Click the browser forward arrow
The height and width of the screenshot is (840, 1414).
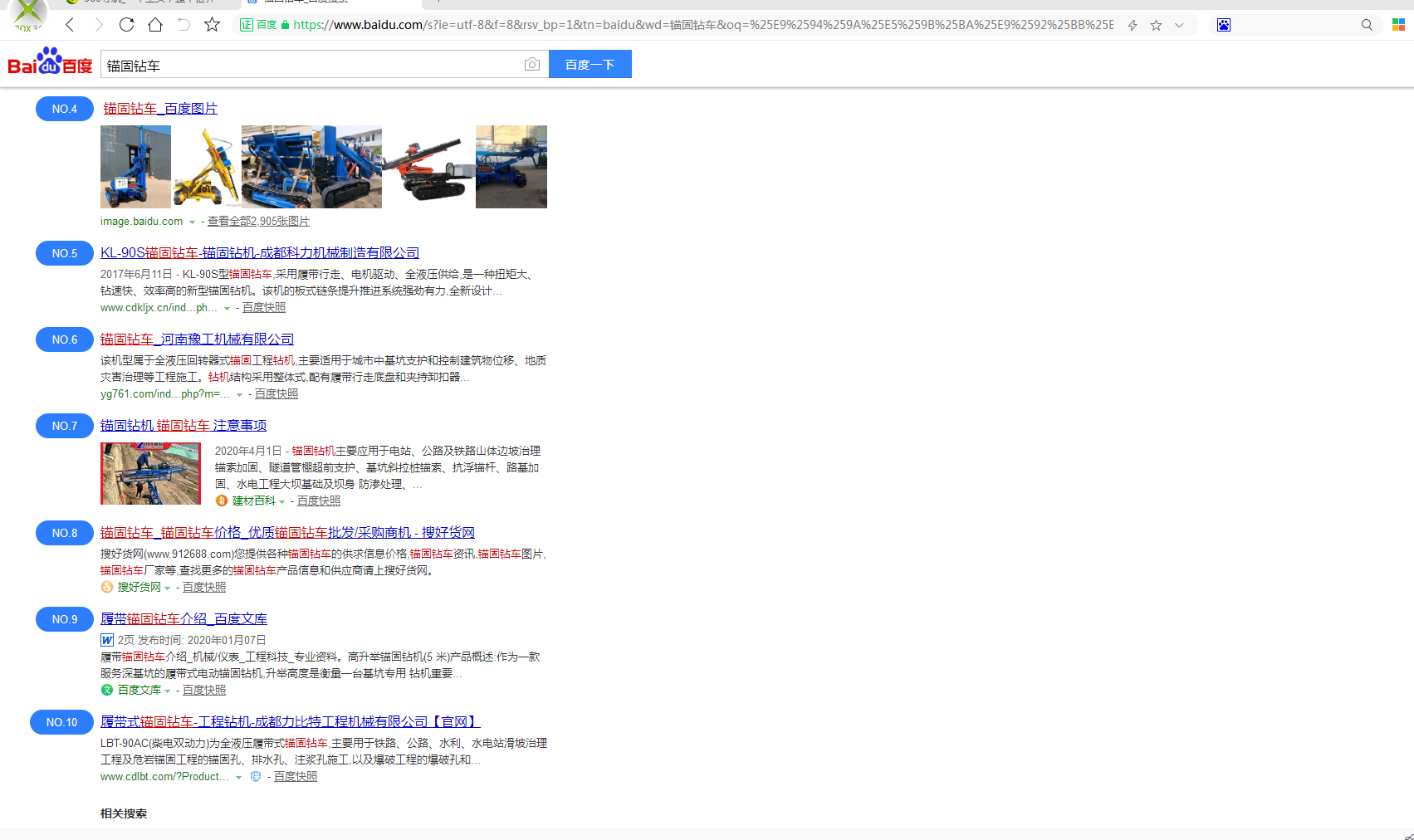click(99, 25)
